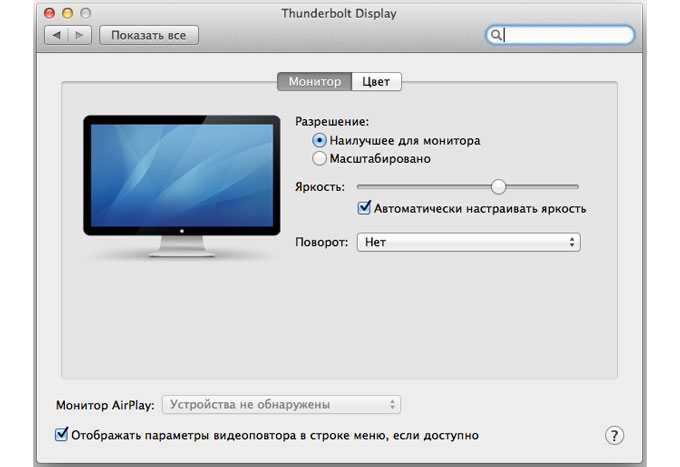Click the Яркость brightness slider knob
Viewport: 680px width, 467px height.
[499, 186]
